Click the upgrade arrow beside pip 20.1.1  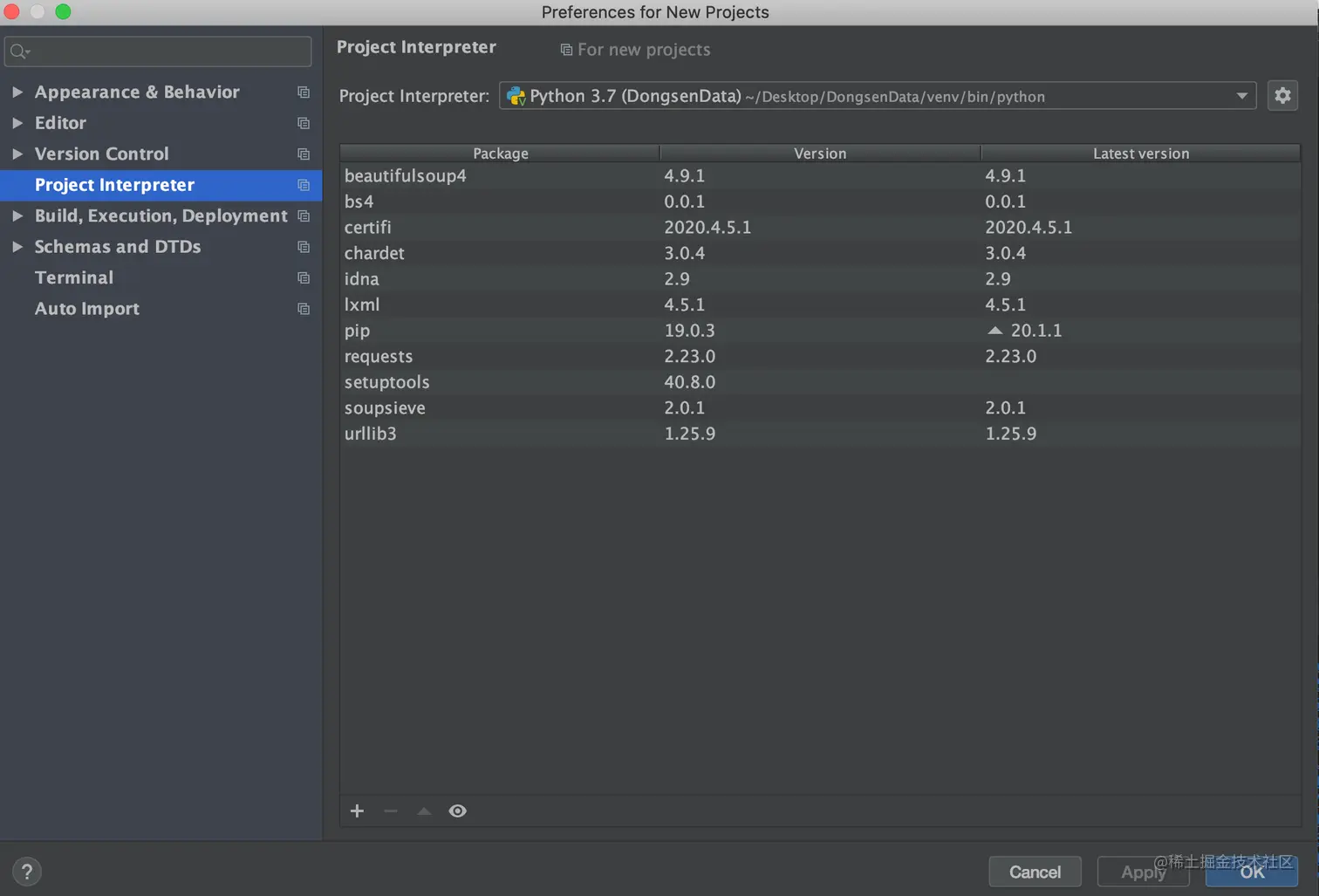(x=994, y=331)
